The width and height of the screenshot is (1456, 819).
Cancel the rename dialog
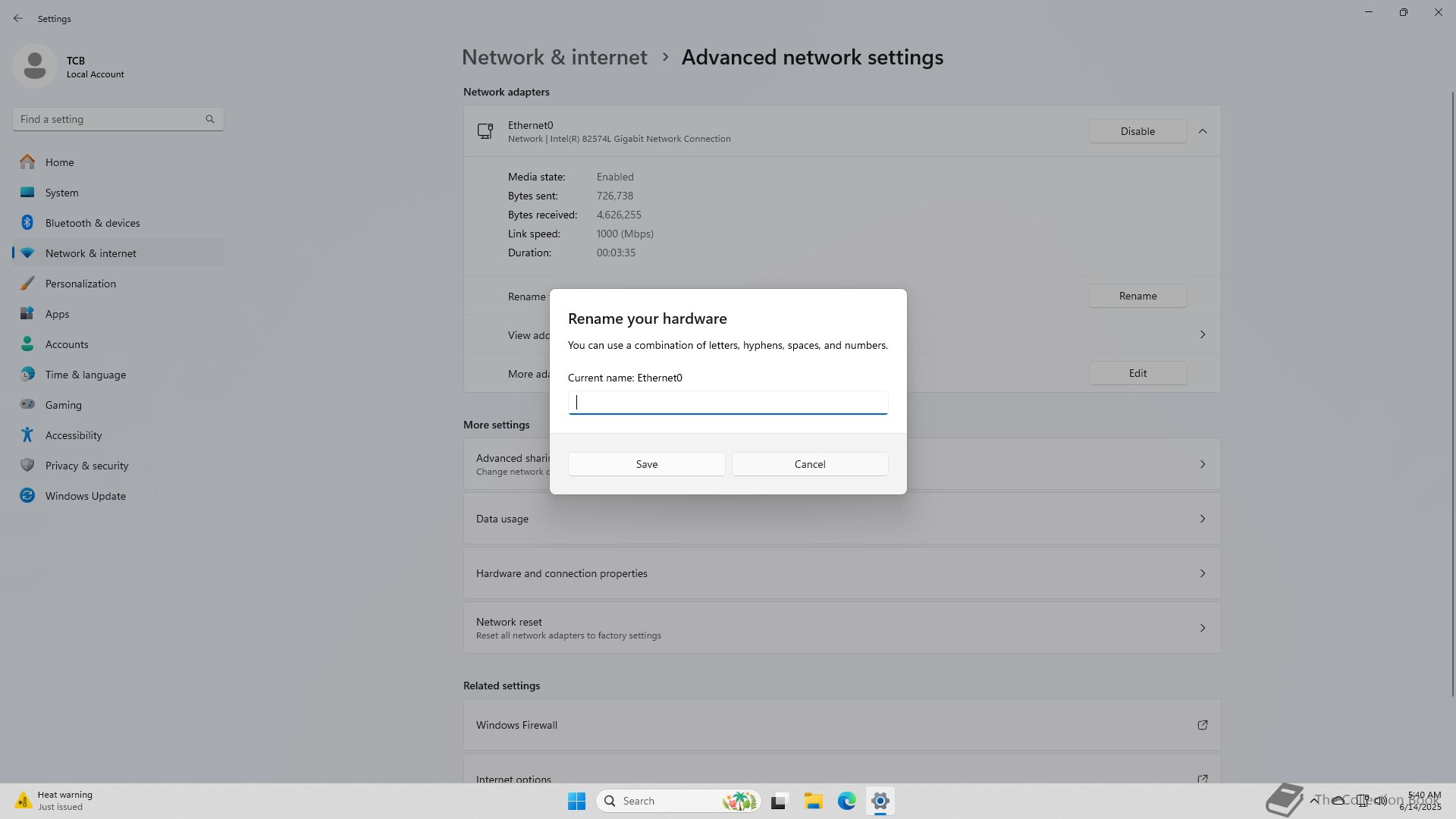pyautogui.click(x=809, y=464)
